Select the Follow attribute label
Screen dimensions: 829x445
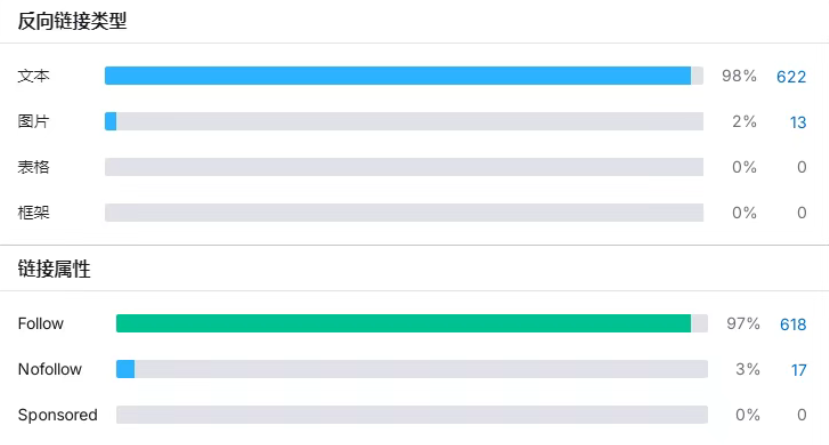(x=40, y=324)
